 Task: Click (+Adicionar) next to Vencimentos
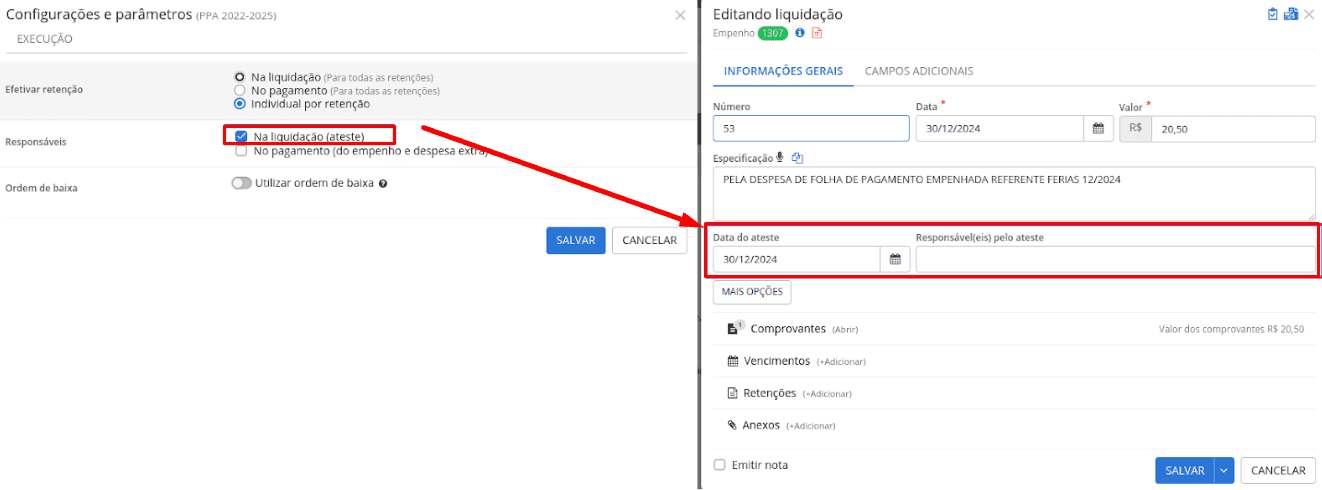(841, 362)
